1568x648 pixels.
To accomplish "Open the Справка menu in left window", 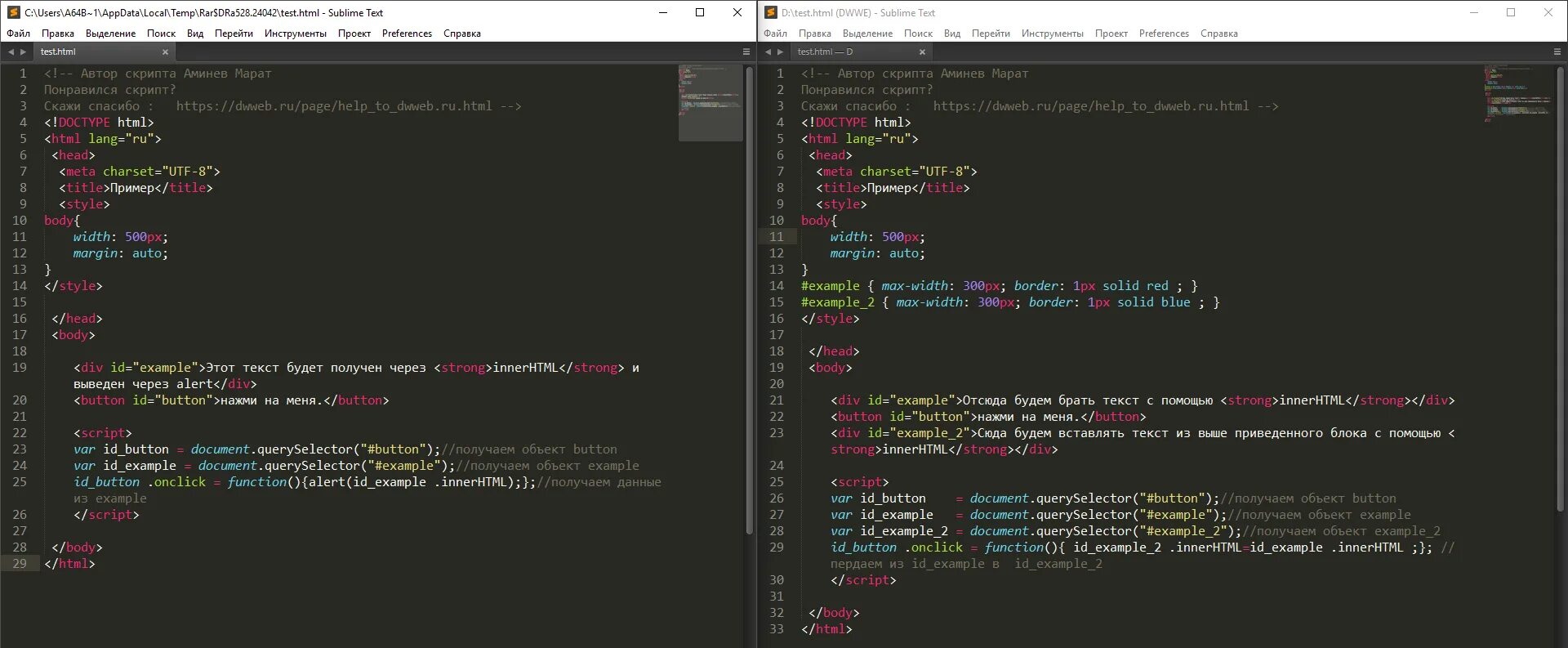I will [x=462, y=34].
